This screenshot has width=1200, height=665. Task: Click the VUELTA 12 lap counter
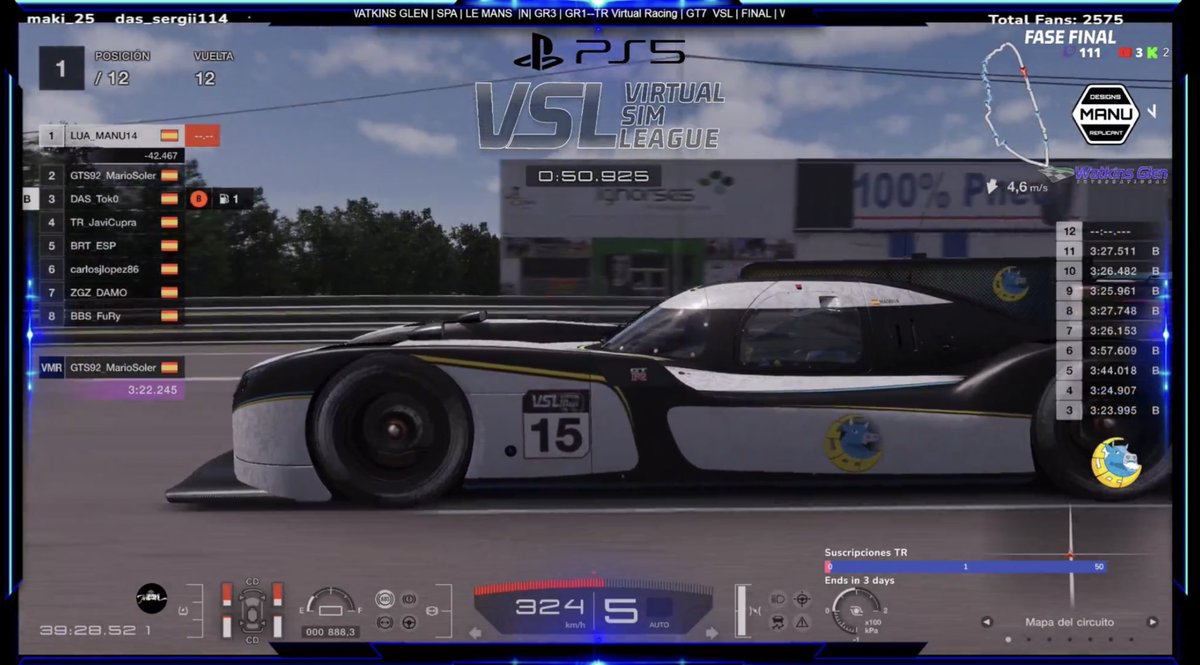pyautogui.click(x=211, y=69)
